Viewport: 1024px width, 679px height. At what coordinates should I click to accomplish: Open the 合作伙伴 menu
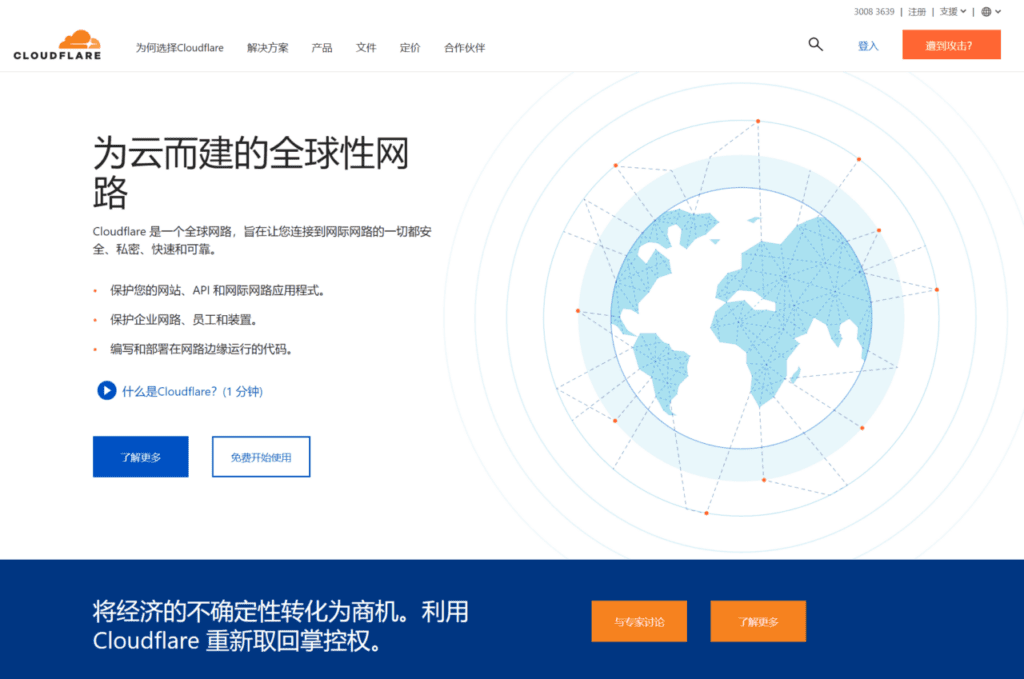tap(464, 47)
